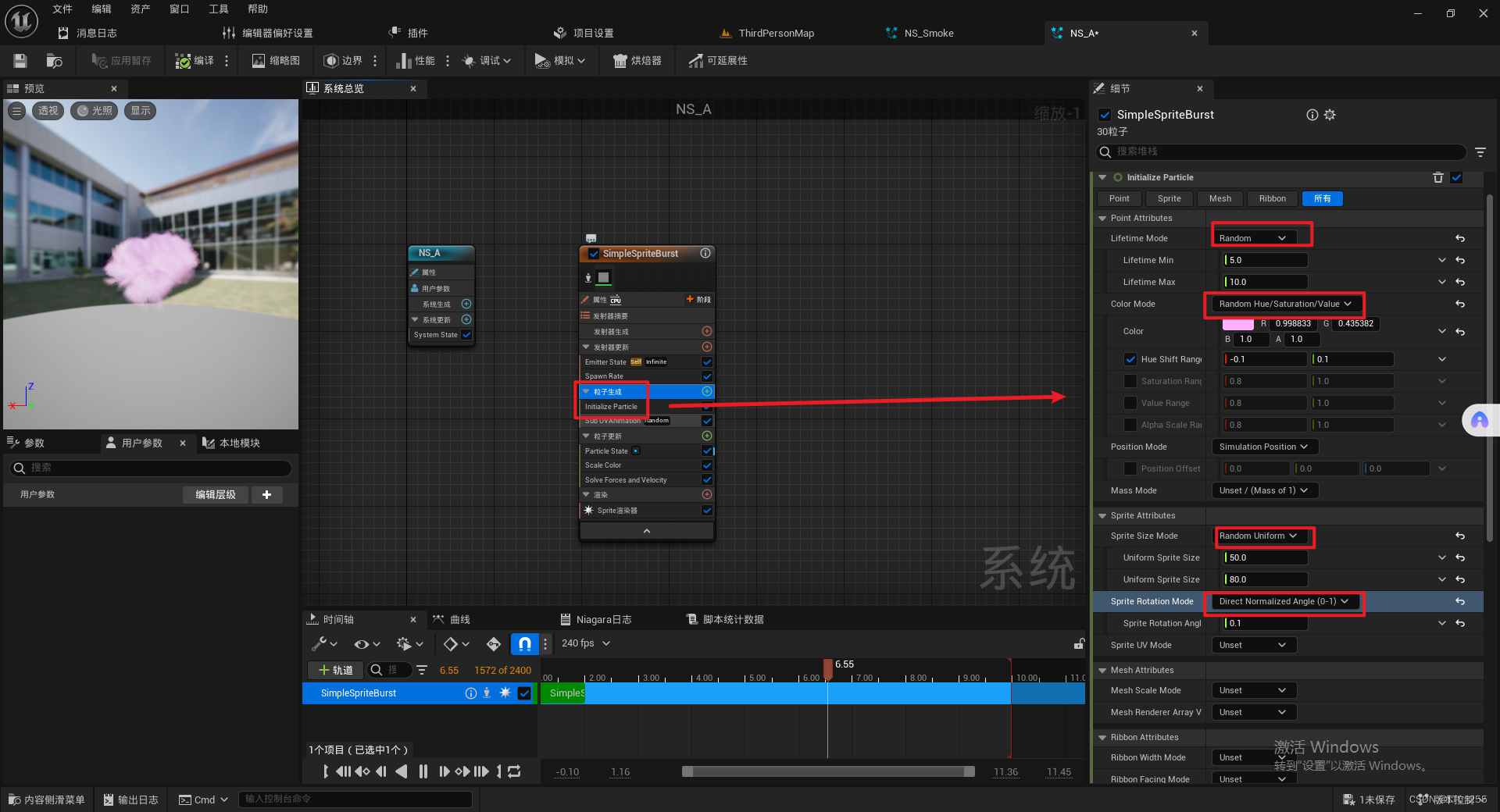The width and height of the screenshot is (1500, 812).
Task: Open the Content Drawer (内容侧滑菜单) button
Action: (x=47, y=800)
